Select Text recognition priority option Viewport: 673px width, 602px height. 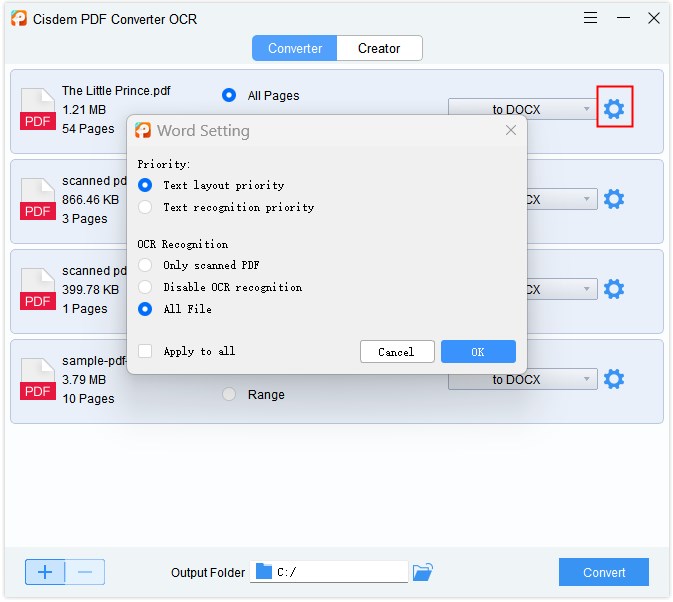pyautogui.click(x=145, y=207)
